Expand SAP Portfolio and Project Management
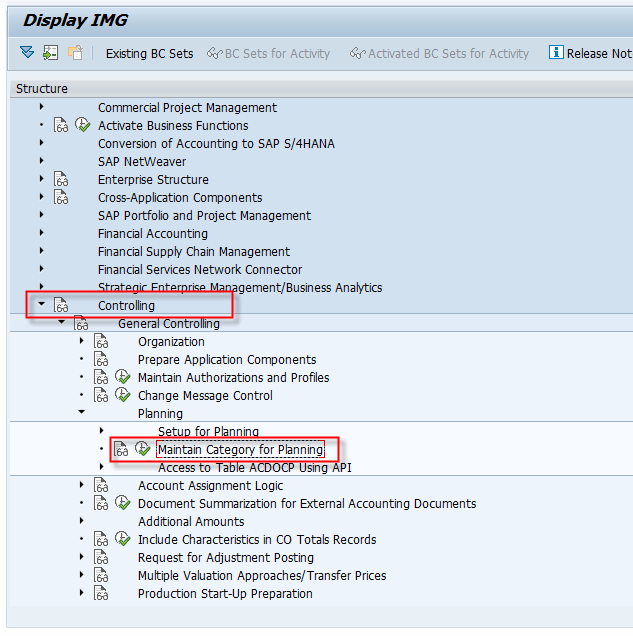The width and height of the screenshot is (633, 636). [41, 215]
